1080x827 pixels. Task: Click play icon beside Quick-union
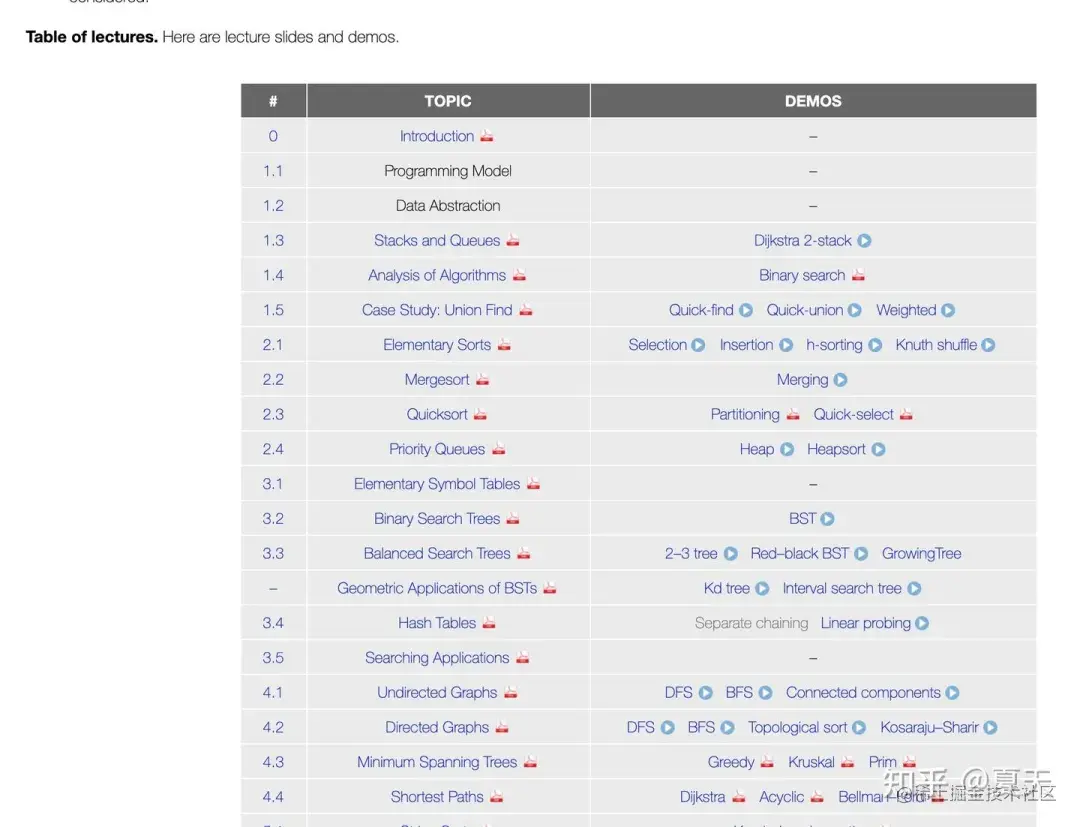pos(855,310)
